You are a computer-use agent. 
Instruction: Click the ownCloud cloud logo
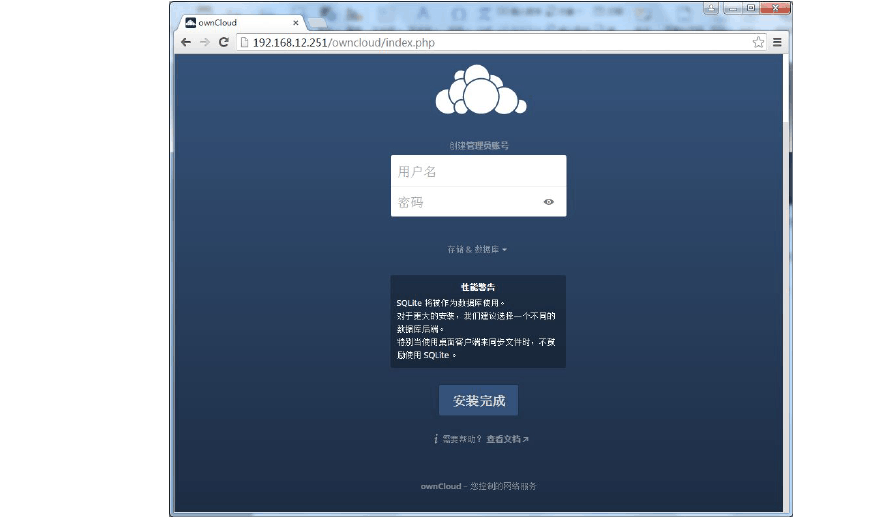pos(480,91)
